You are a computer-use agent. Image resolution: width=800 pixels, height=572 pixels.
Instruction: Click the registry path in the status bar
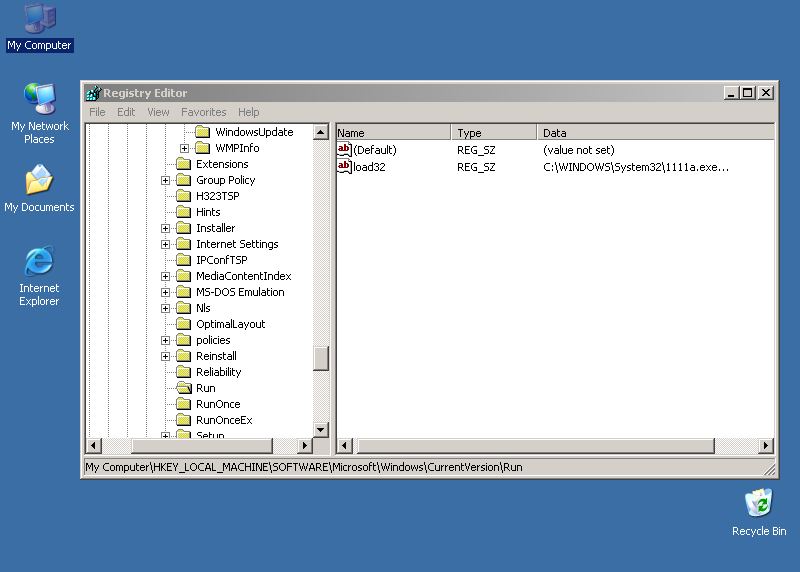304,467
